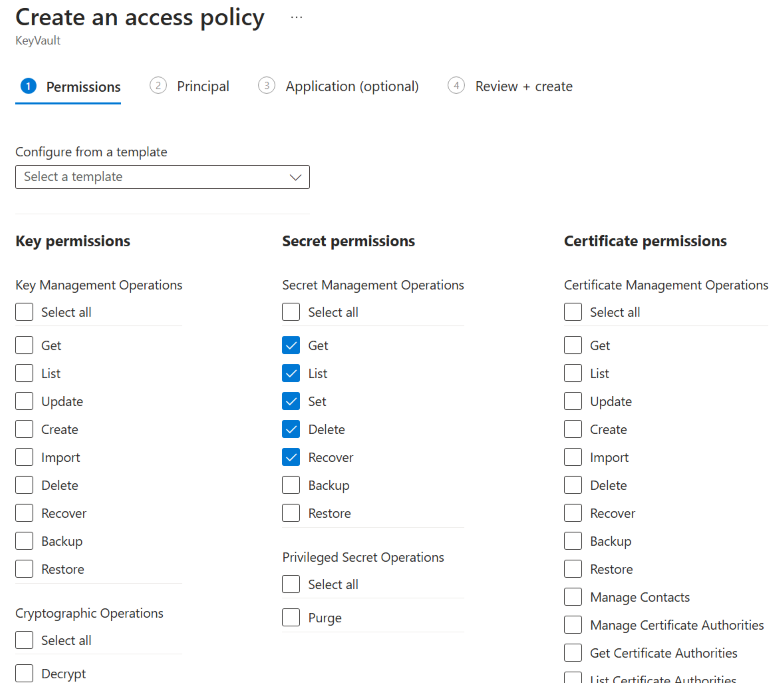Screen dimensions: 769x683
Task: Check Select all for Key Management Operations
Action: pyautogui.click(x=25, y=312)
